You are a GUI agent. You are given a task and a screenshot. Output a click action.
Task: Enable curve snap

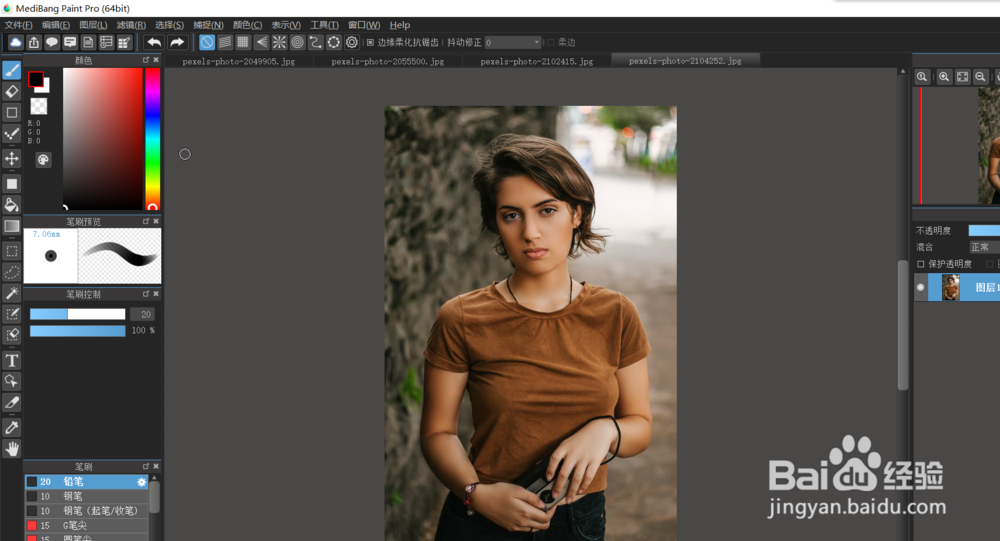[316, 42]
